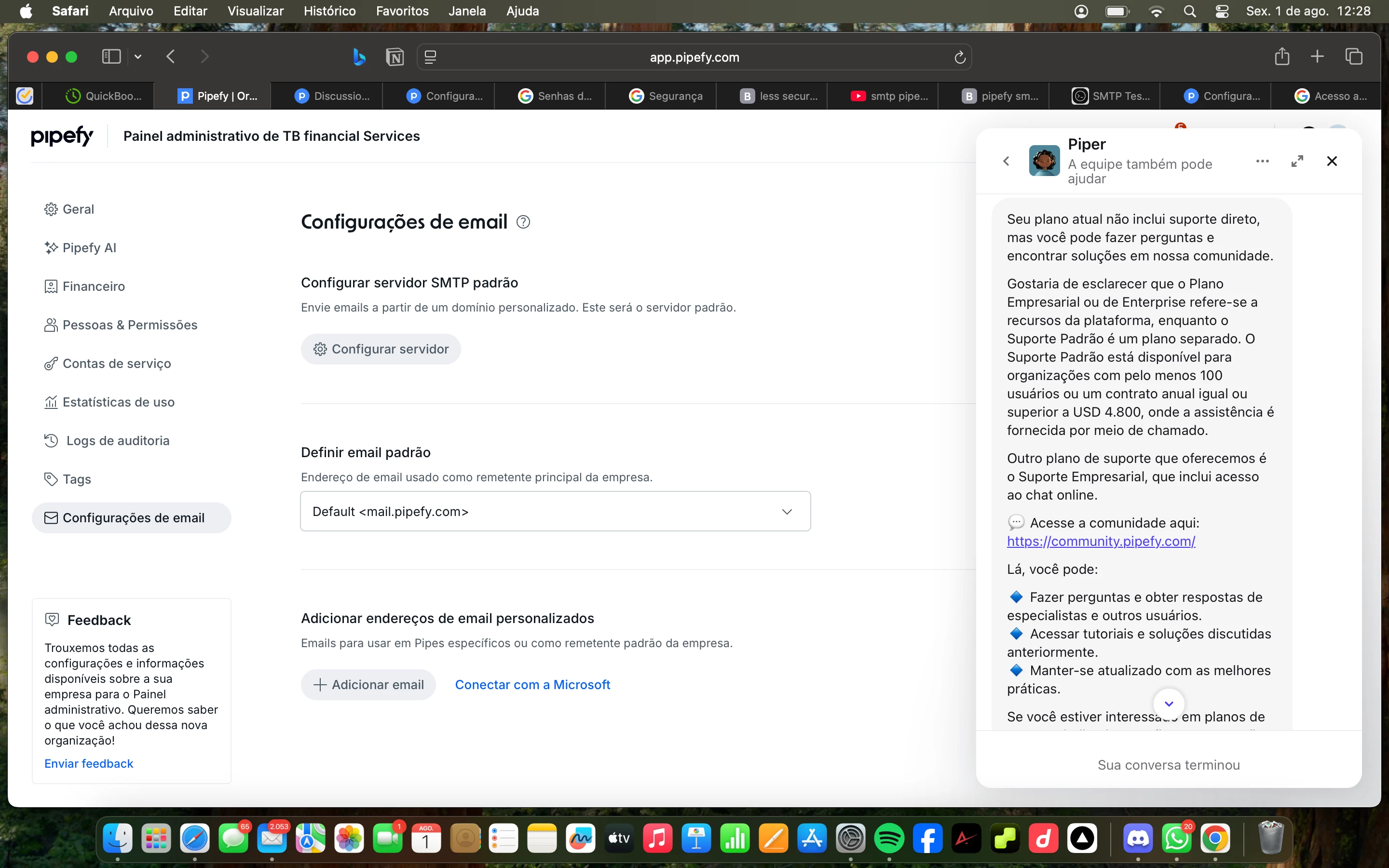Click the Conectar com a Microsoft link
This screenshot has width=1389, height=868.
coord(532,685)
